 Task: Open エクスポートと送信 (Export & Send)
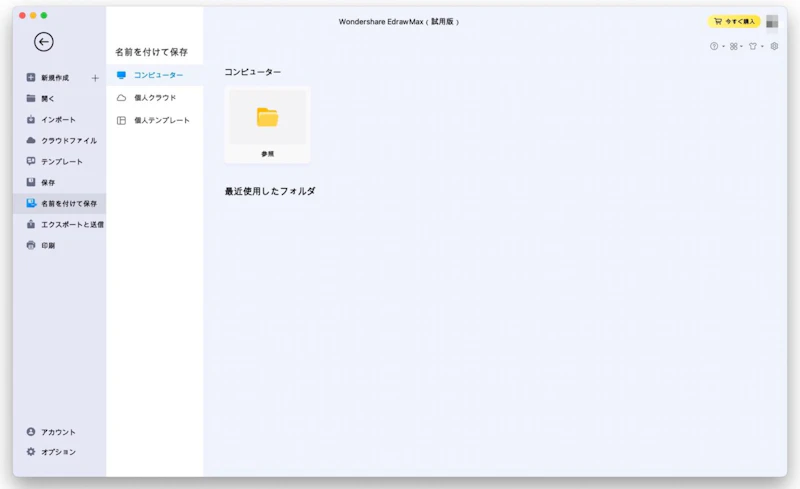click(59, 224)
